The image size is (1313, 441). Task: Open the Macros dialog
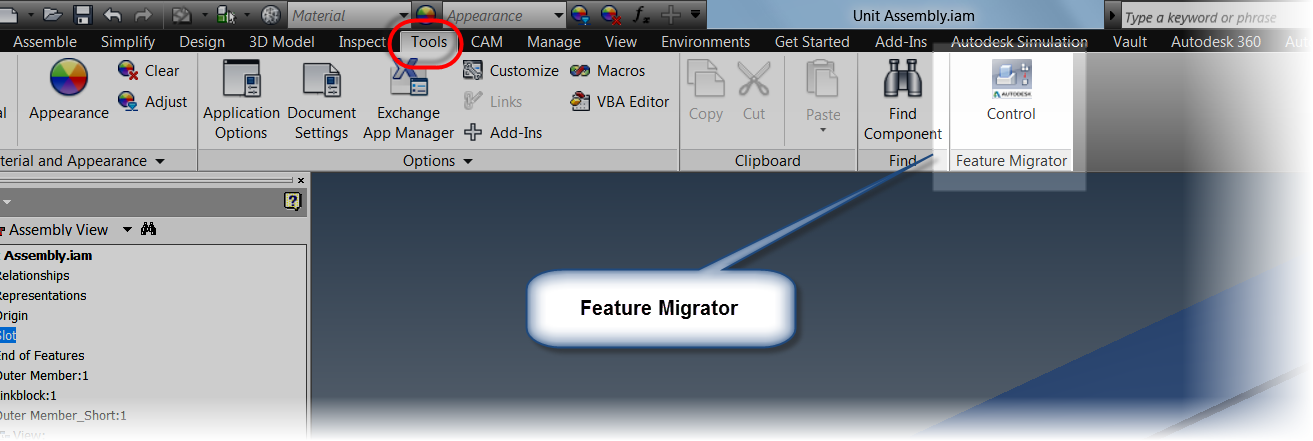(608, 71)
